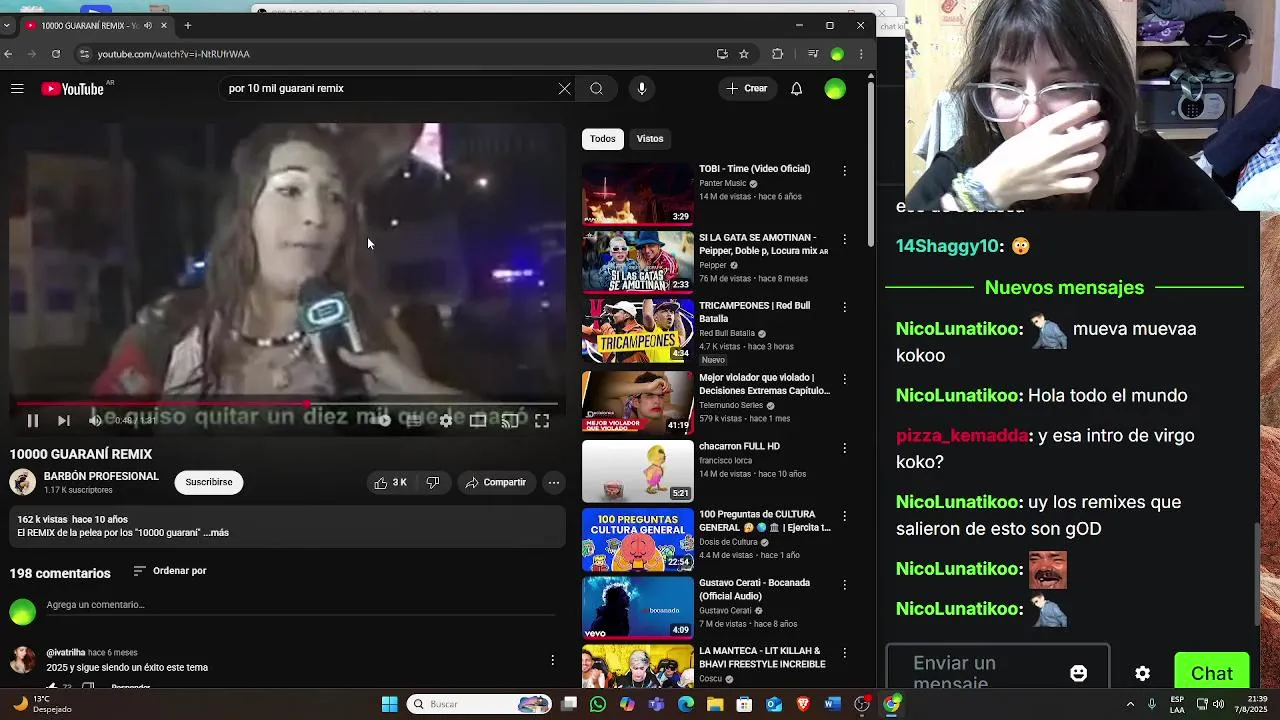1280x720 pixels.
Task: Click the browser address bar URL
Action: click(174, 54)
